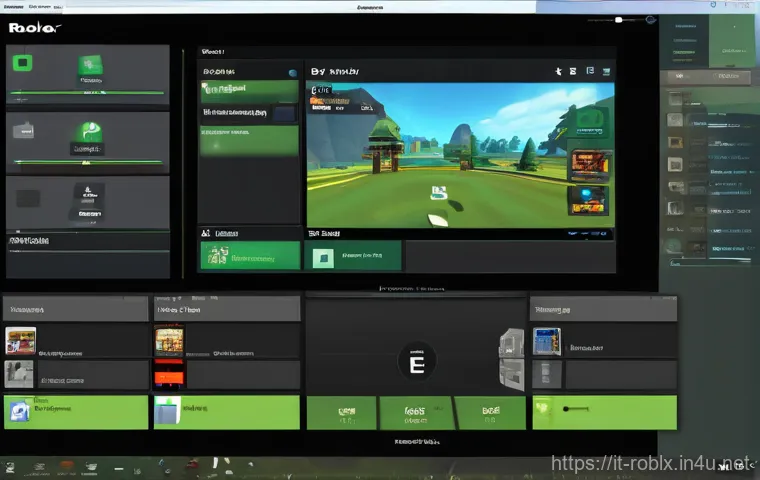Click second tab button in background side window
The width and height of the screenshot is (760, 480).
pos(728,77)
